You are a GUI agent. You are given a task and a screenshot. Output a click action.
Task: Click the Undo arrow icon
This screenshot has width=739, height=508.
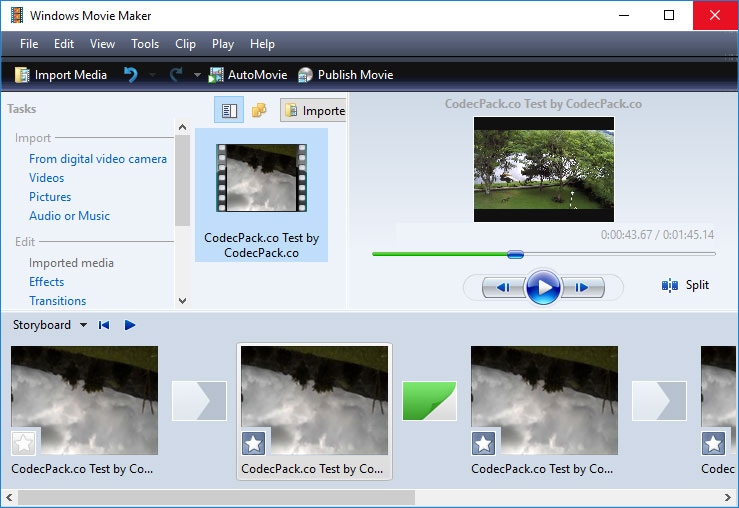[131, 74]
